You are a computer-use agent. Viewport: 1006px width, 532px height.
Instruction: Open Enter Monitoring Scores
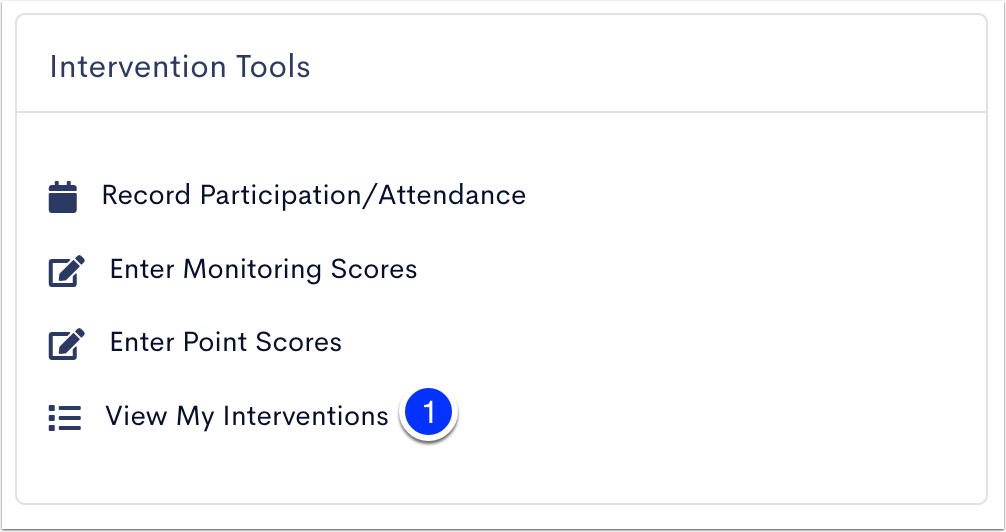[x=264, y=270]
